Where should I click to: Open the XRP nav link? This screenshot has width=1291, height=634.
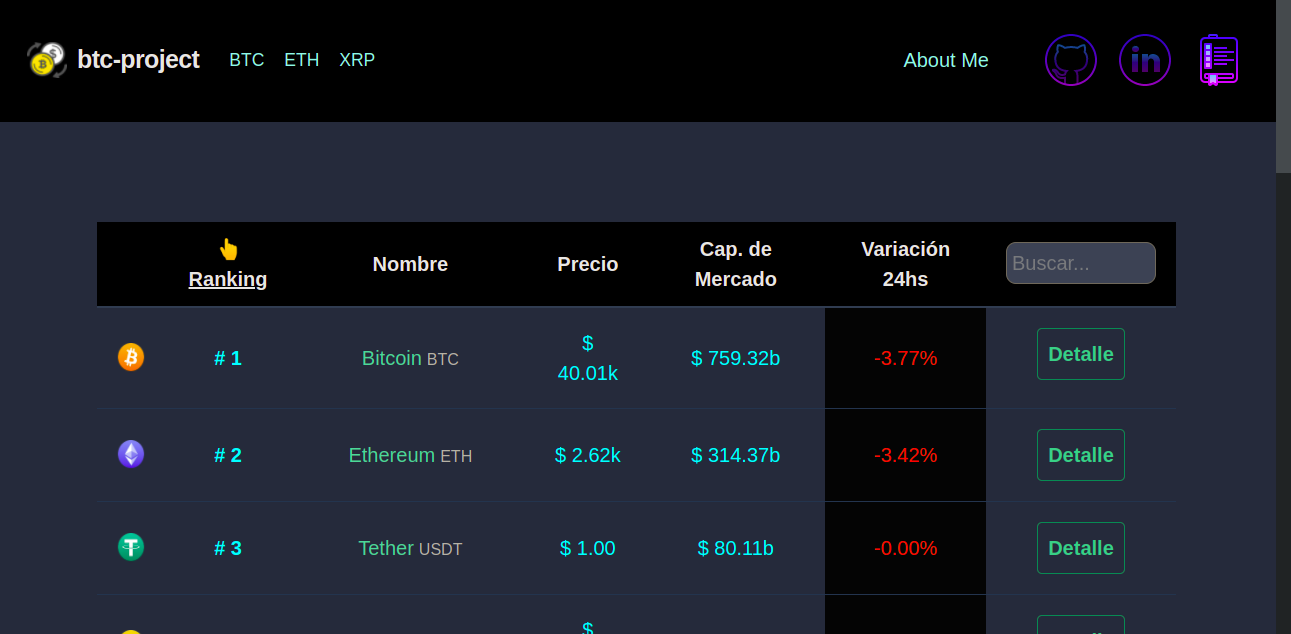[357, 60]
